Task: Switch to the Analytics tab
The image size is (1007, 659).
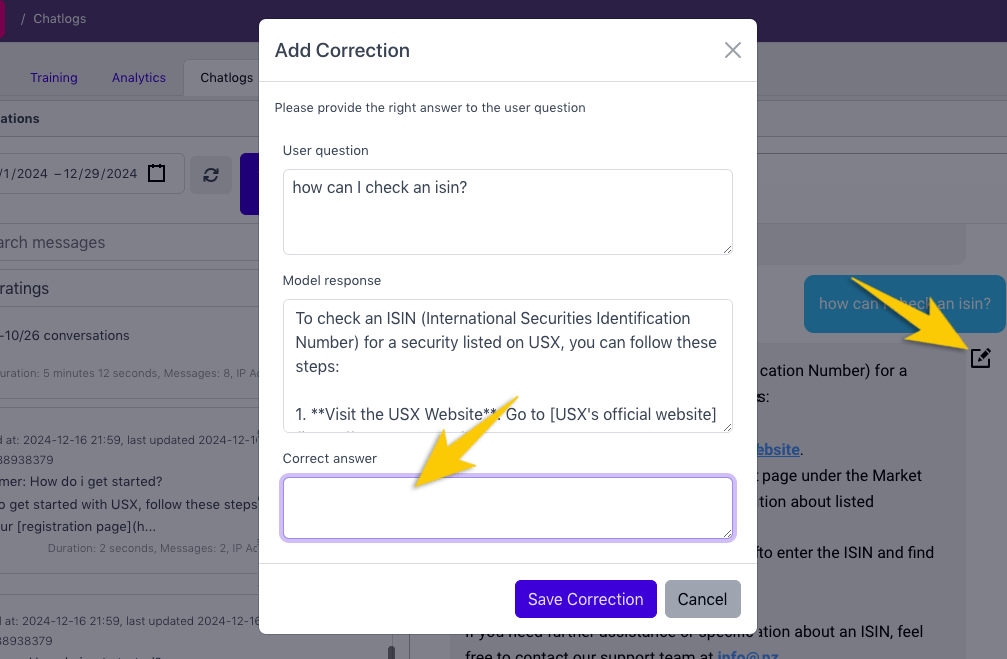Action: 139,78
